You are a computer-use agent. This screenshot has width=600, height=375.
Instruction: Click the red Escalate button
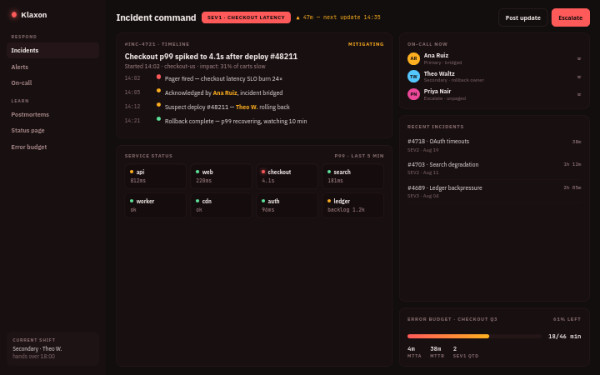pyautogui.click(x=570, y=18)
